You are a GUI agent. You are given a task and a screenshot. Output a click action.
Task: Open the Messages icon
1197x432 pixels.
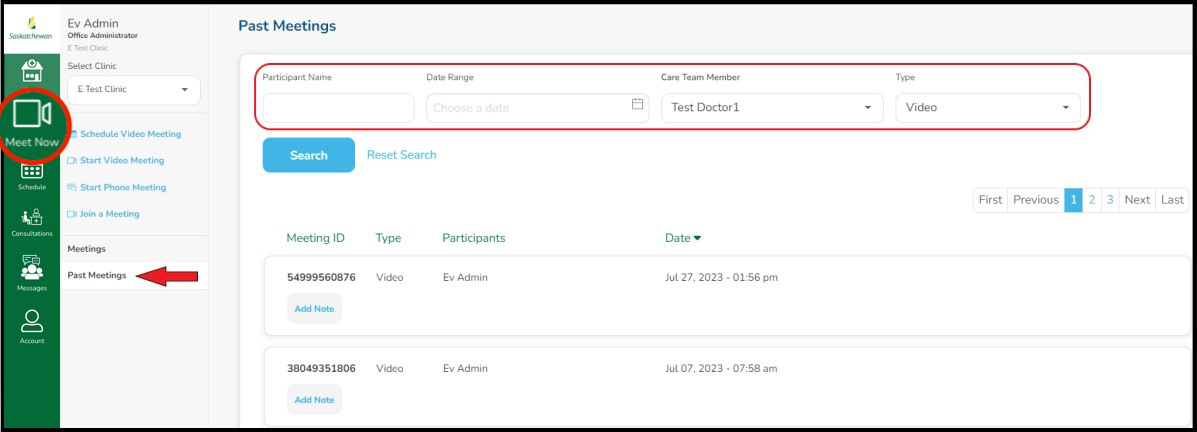(x=32, y=269)
